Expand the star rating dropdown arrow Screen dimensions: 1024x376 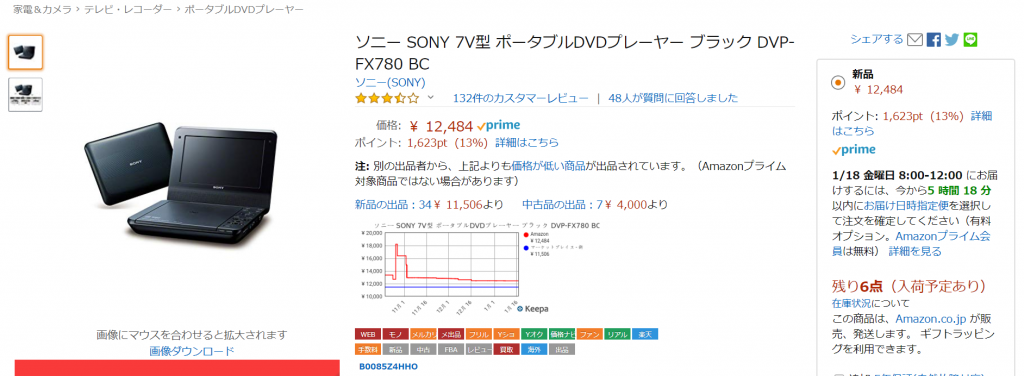(430, 98)
